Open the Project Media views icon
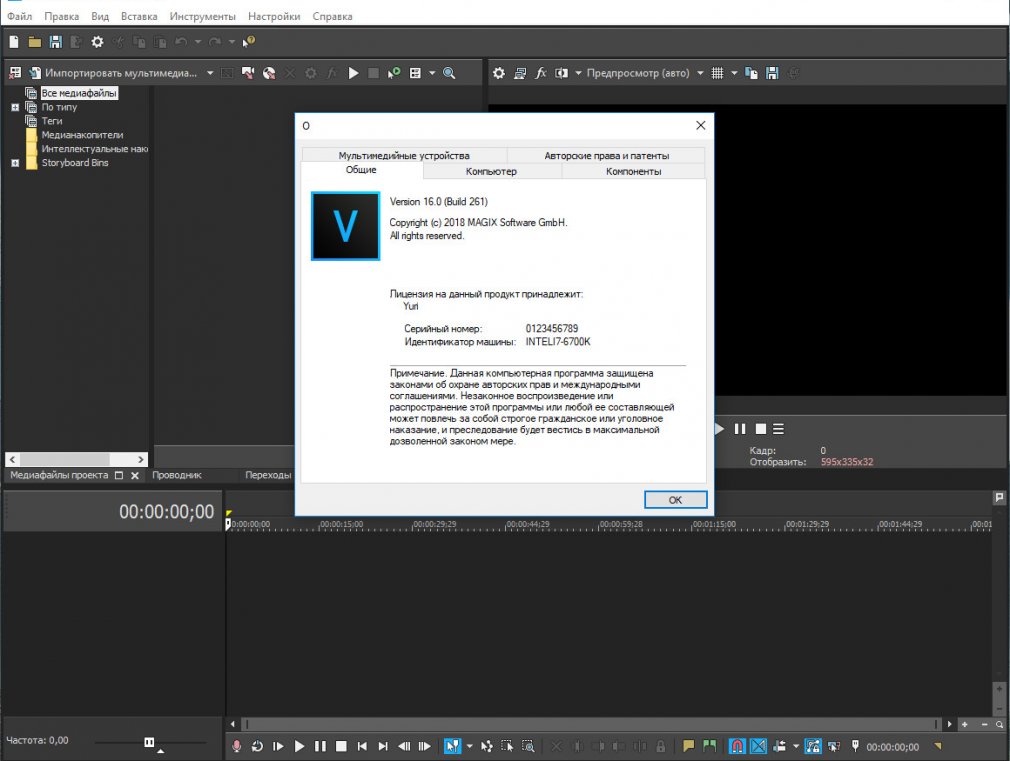1010x761 pixels. [415, 73]
